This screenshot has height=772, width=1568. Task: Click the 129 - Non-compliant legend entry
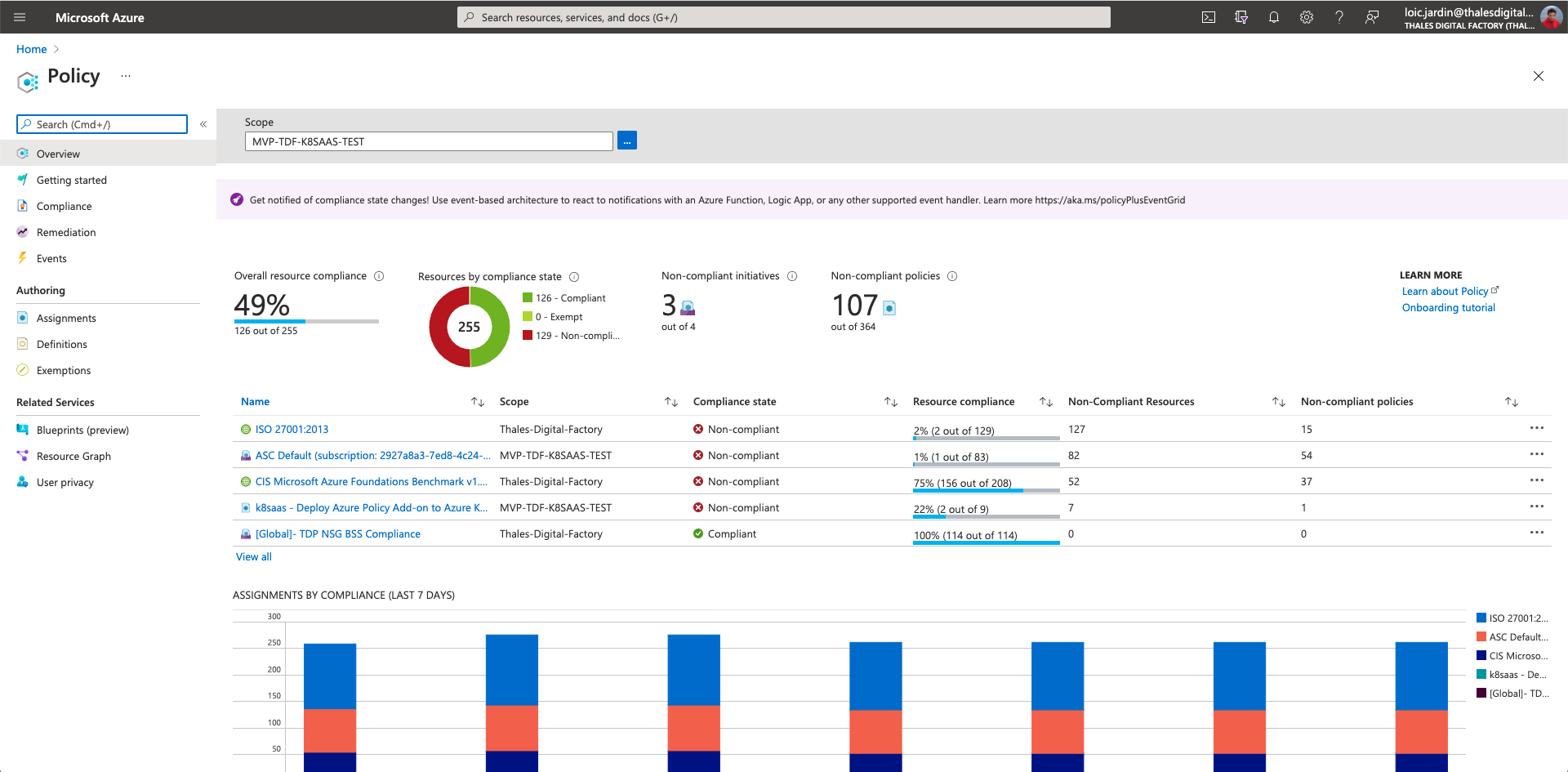point(572,336)
